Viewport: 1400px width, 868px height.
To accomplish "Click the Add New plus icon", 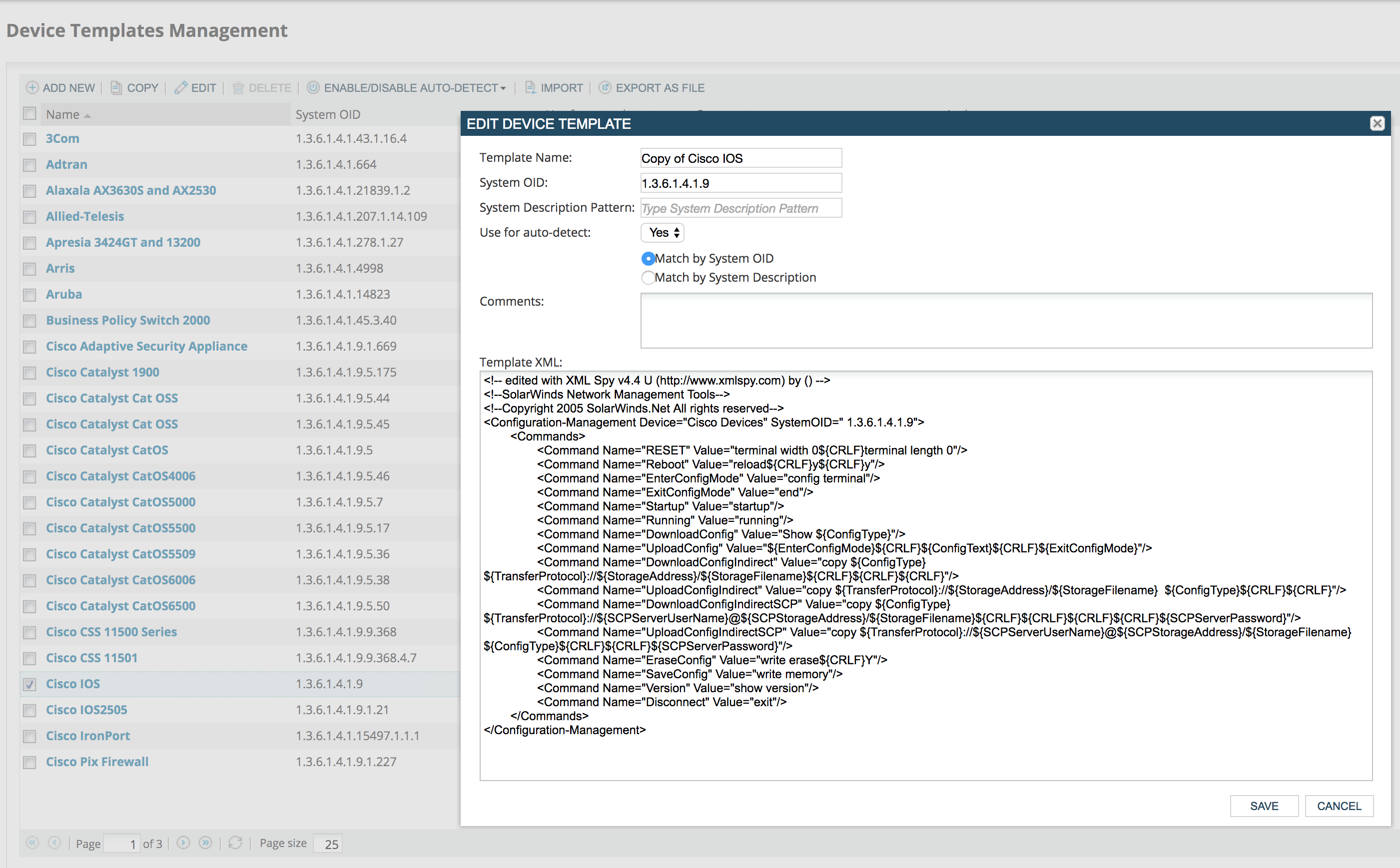I will click(32, 88).
